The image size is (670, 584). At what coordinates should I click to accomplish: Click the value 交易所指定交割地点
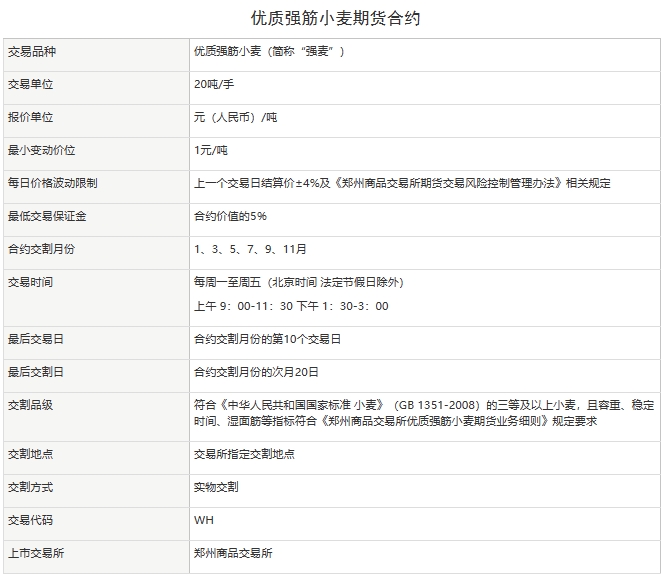[244, 454]
